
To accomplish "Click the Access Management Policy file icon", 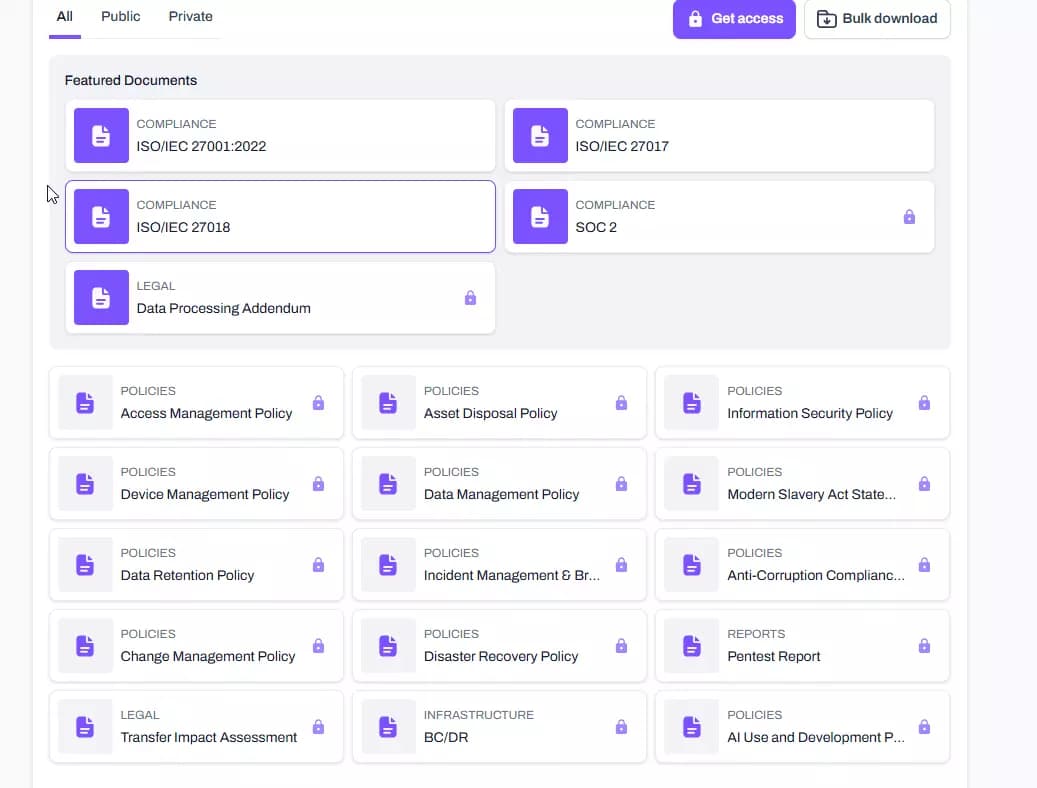I will pos(85,403).
